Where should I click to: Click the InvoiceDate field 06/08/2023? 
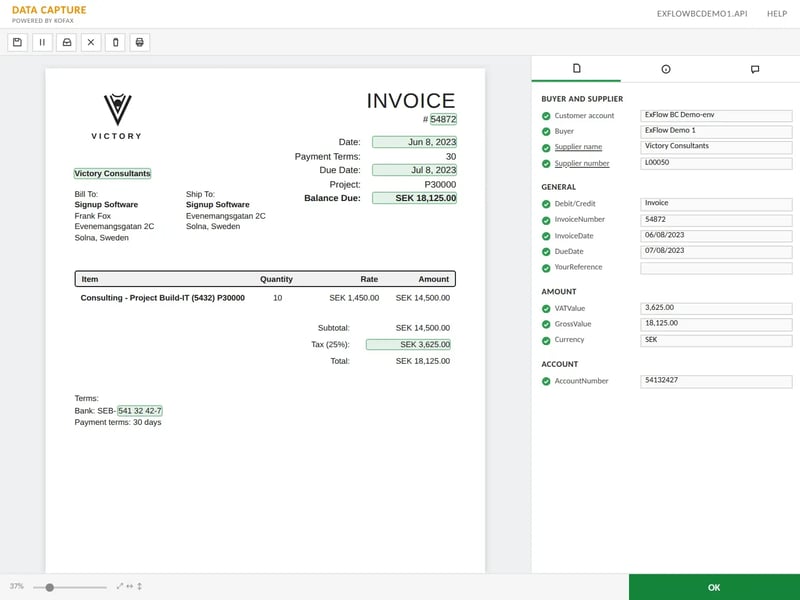click(716, 236)
